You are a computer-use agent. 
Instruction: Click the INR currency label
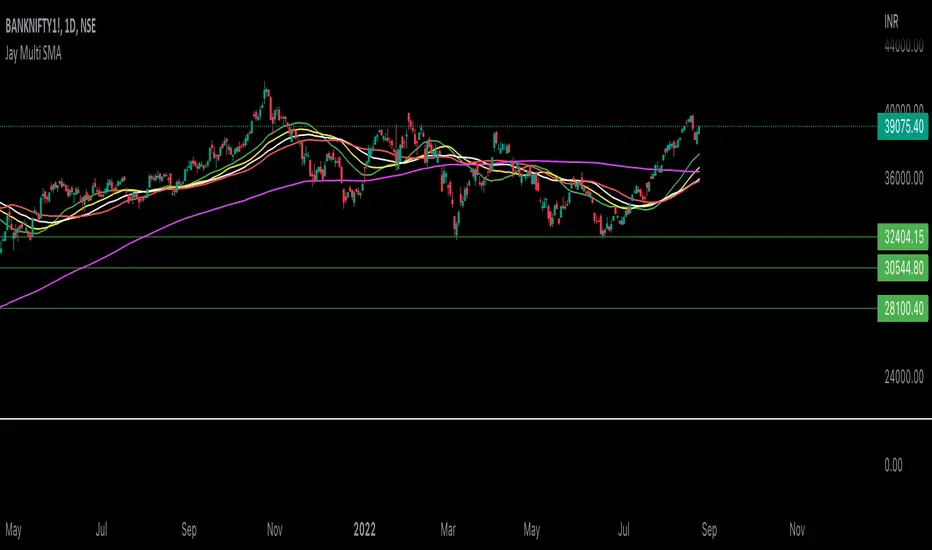pos(891,22)
